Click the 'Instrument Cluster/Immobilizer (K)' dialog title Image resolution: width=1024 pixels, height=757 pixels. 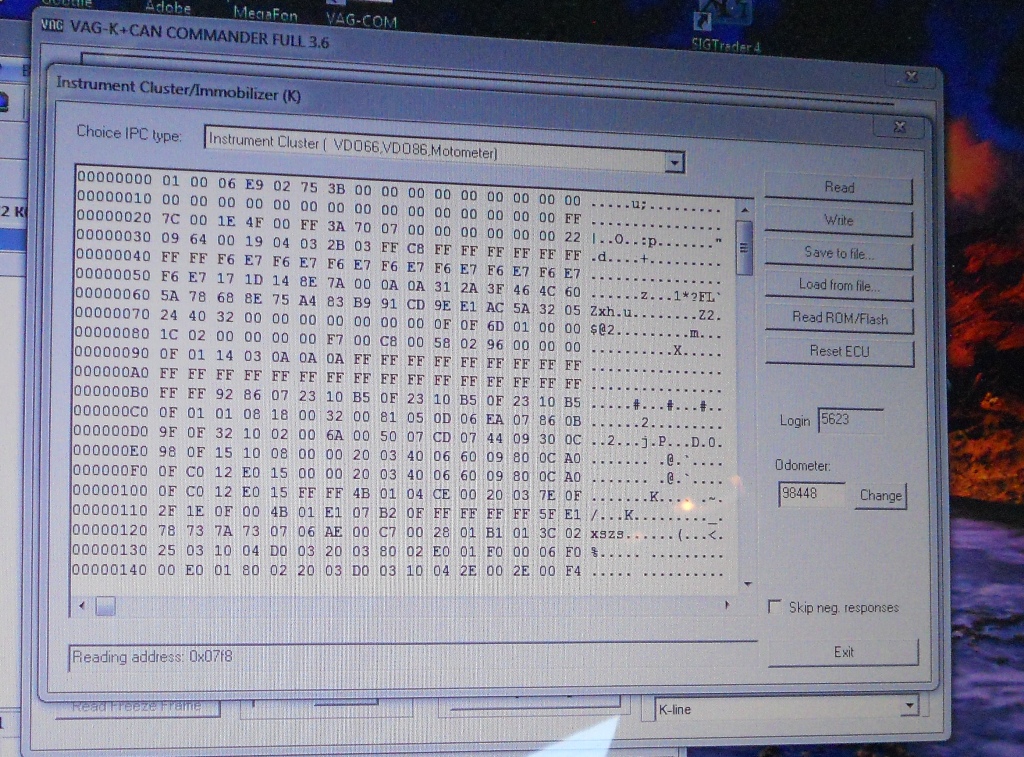coord(178,89)
